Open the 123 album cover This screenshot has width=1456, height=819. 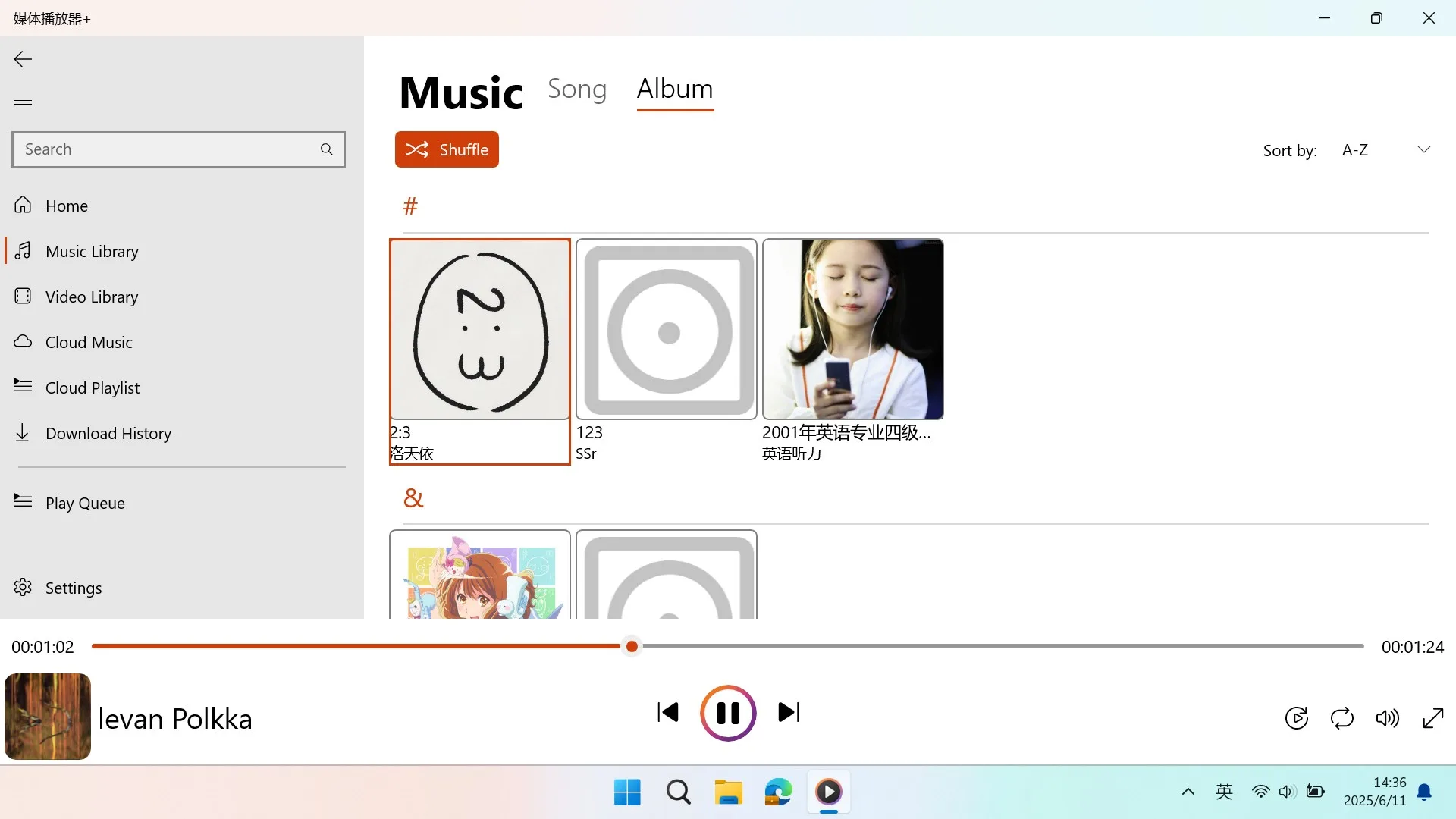(667, 329)
